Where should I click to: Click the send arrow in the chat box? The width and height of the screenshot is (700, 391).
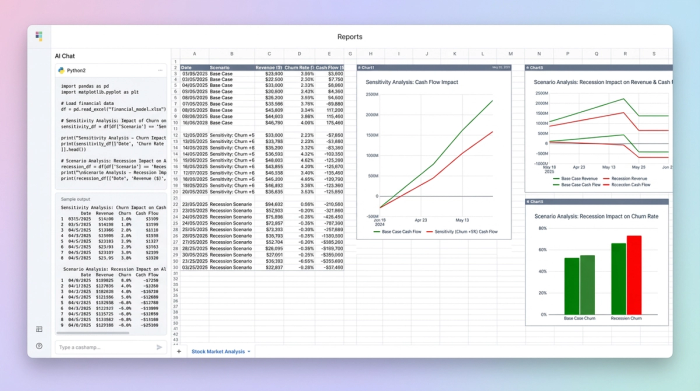159,347
